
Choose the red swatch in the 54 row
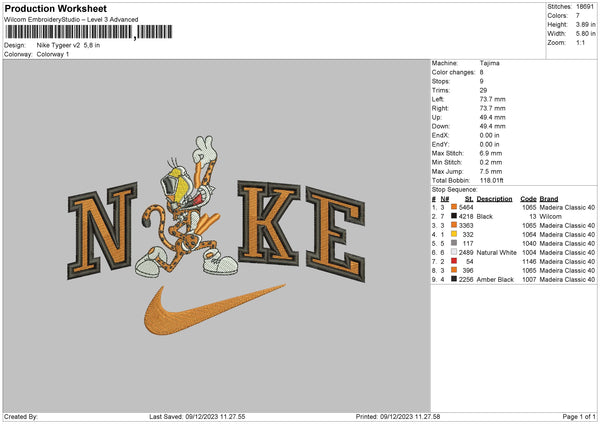pyautogui.click(x=454, y=261)
